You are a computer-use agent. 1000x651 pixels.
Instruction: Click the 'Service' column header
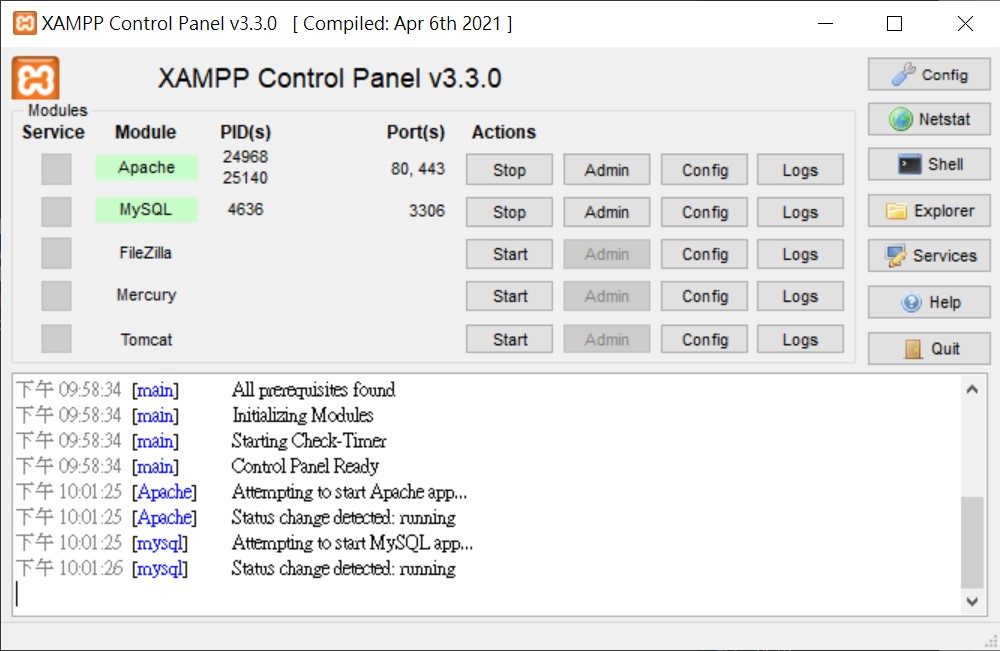[x=53, y=132]
